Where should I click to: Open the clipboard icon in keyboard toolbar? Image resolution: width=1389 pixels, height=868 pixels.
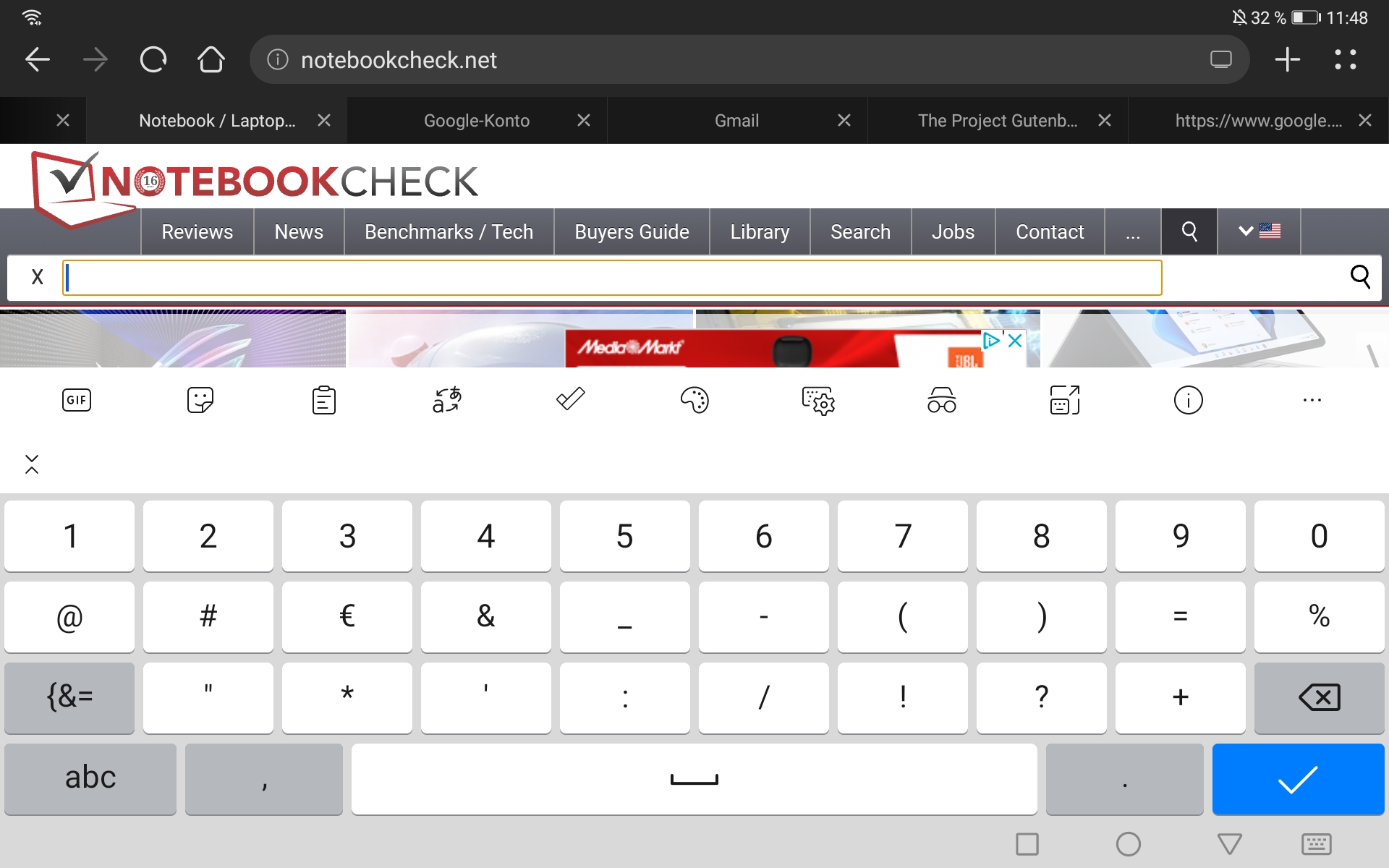[323, 400]
